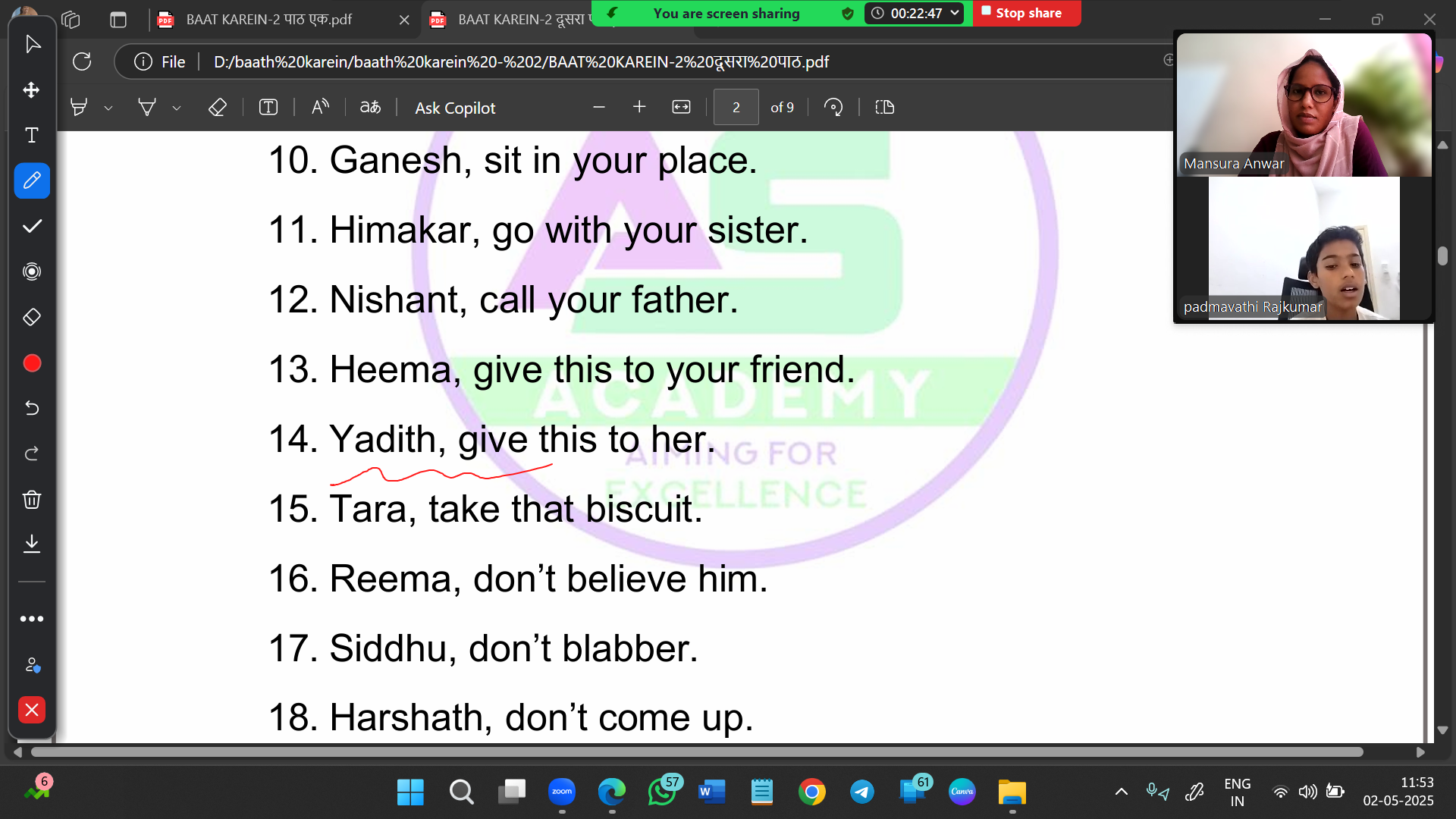Toggle Read aloud in PDF toolbar

click(320, 108)
